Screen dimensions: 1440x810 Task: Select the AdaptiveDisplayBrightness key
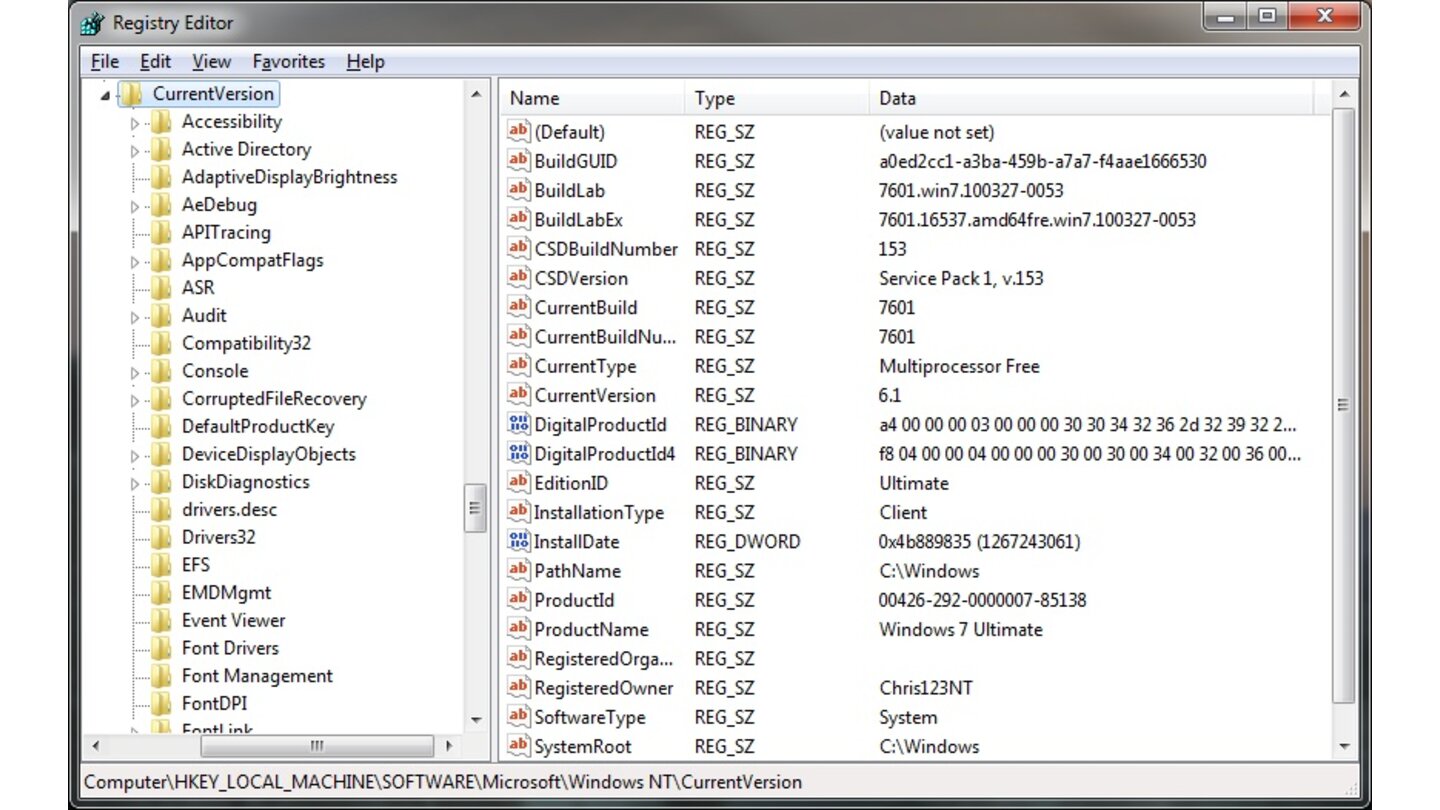click(x=289, y=177)
